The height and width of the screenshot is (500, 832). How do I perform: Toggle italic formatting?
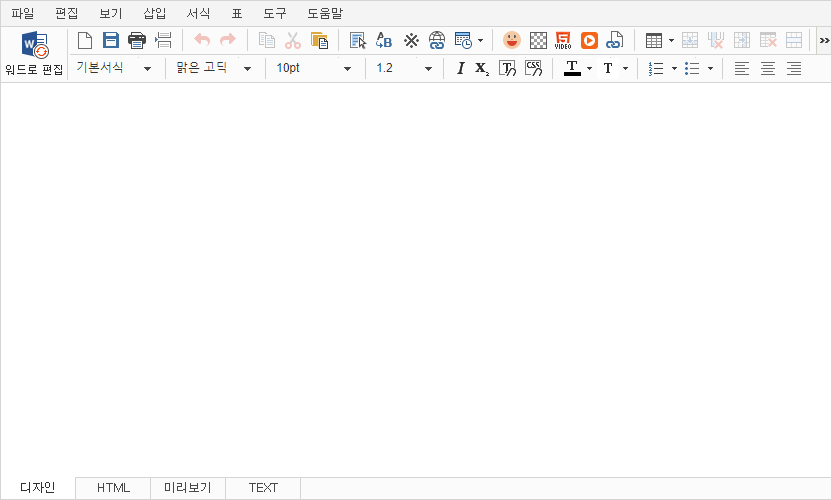[461, 68]
